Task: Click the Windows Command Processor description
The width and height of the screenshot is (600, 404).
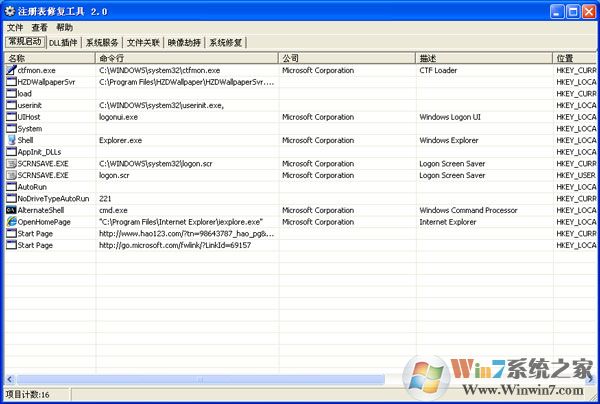Action: 468,210
